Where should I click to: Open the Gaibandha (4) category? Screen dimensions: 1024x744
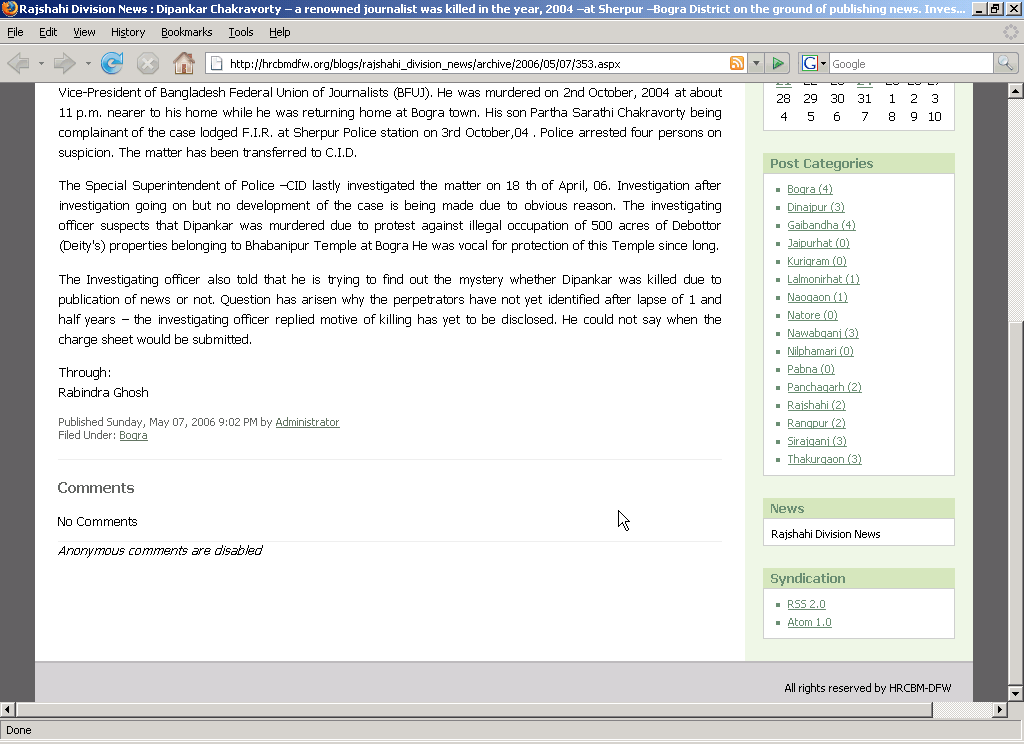click(821, 225)
